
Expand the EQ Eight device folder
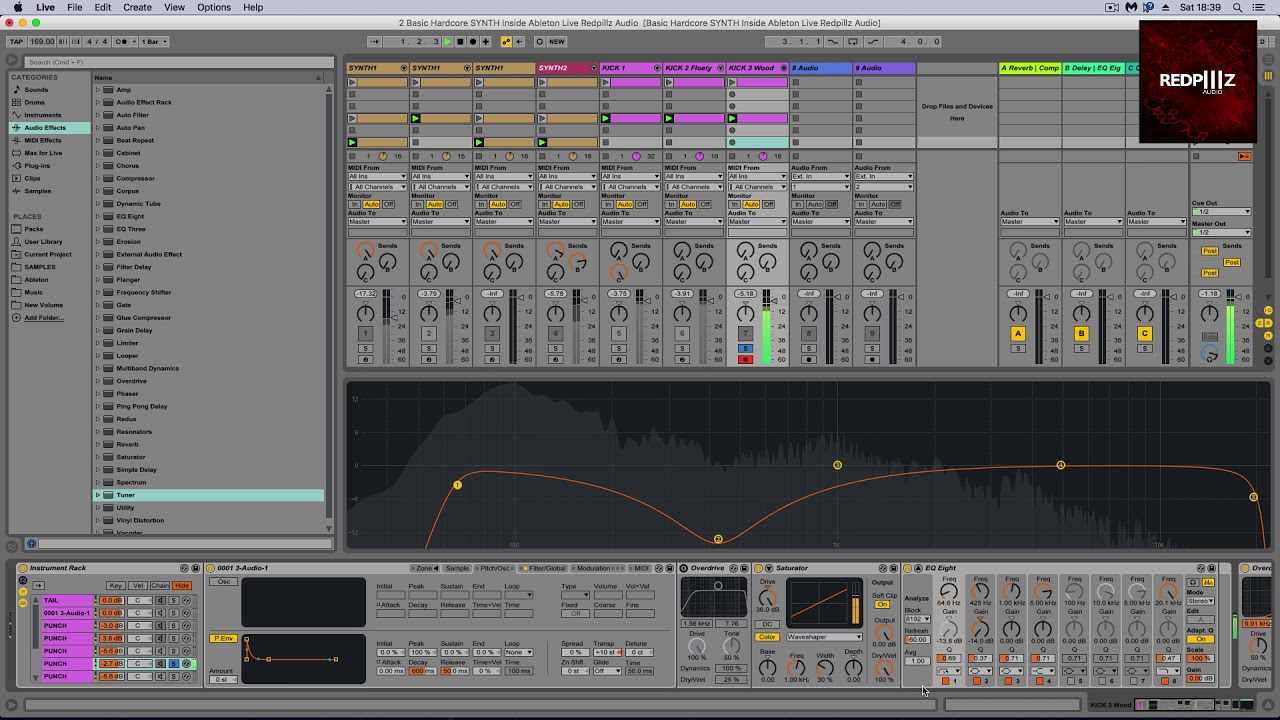pyautogui.click(x=98, y=216)
